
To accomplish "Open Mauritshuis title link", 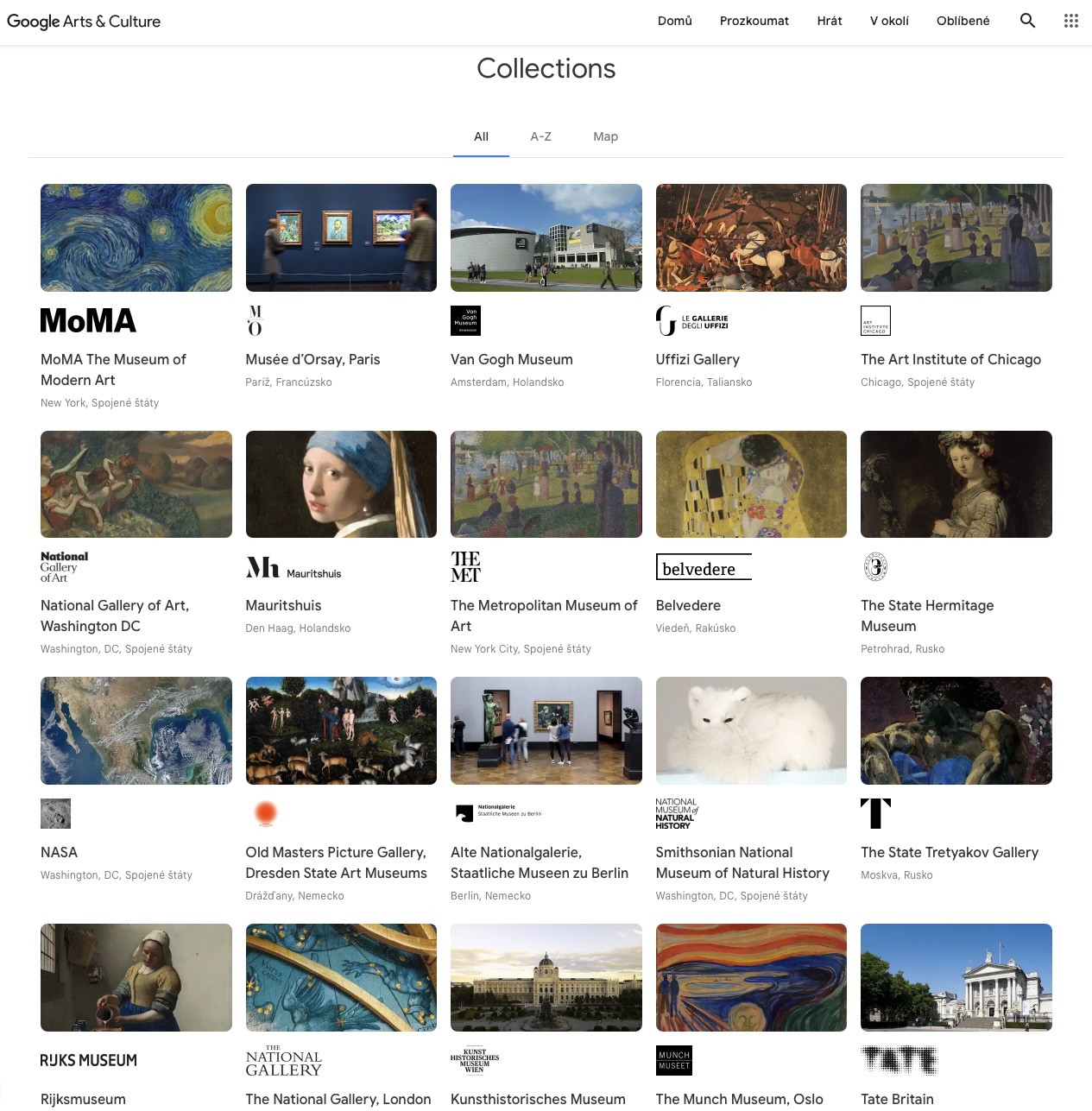I will click(283, 605).
